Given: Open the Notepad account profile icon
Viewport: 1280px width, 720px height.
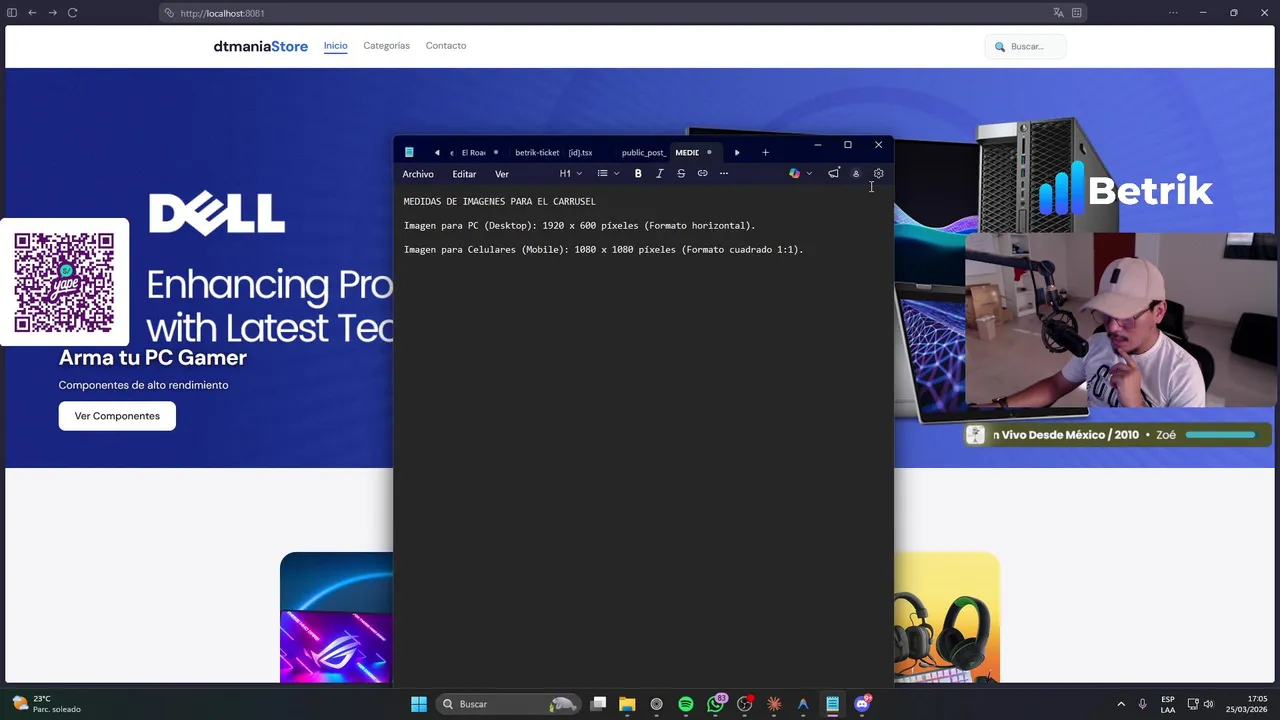Looking at the screenshot, I should [856, 174].
